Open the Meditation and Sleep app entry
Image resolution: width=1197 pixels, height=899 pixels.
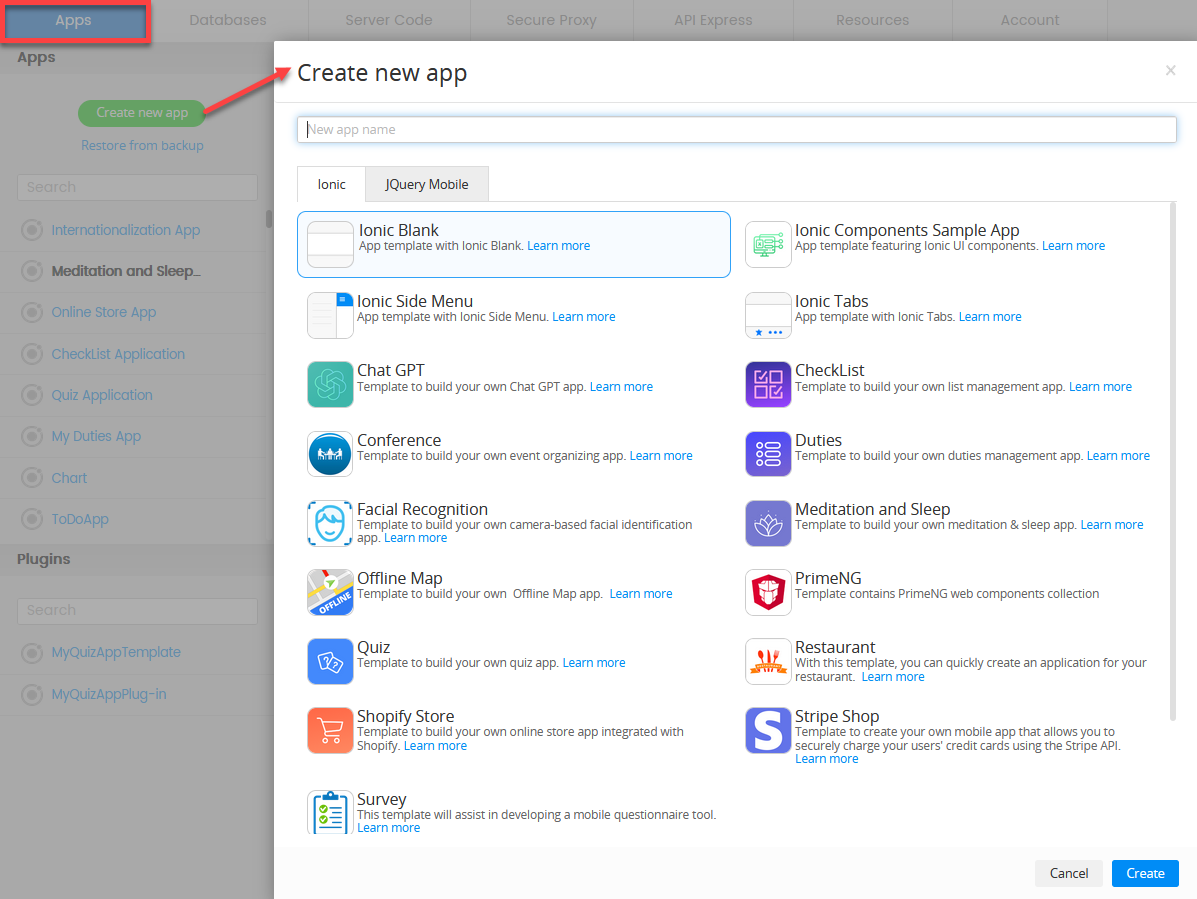coord(126,271)
